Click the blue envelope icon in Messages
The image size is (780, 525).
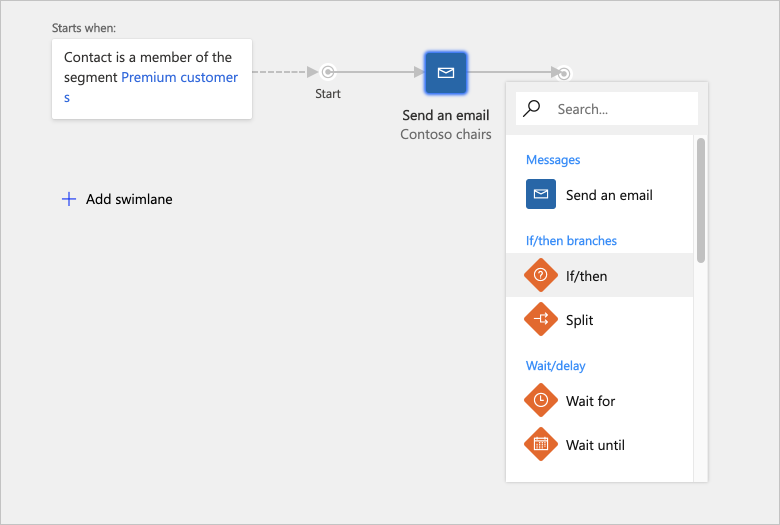click(541, 194)
